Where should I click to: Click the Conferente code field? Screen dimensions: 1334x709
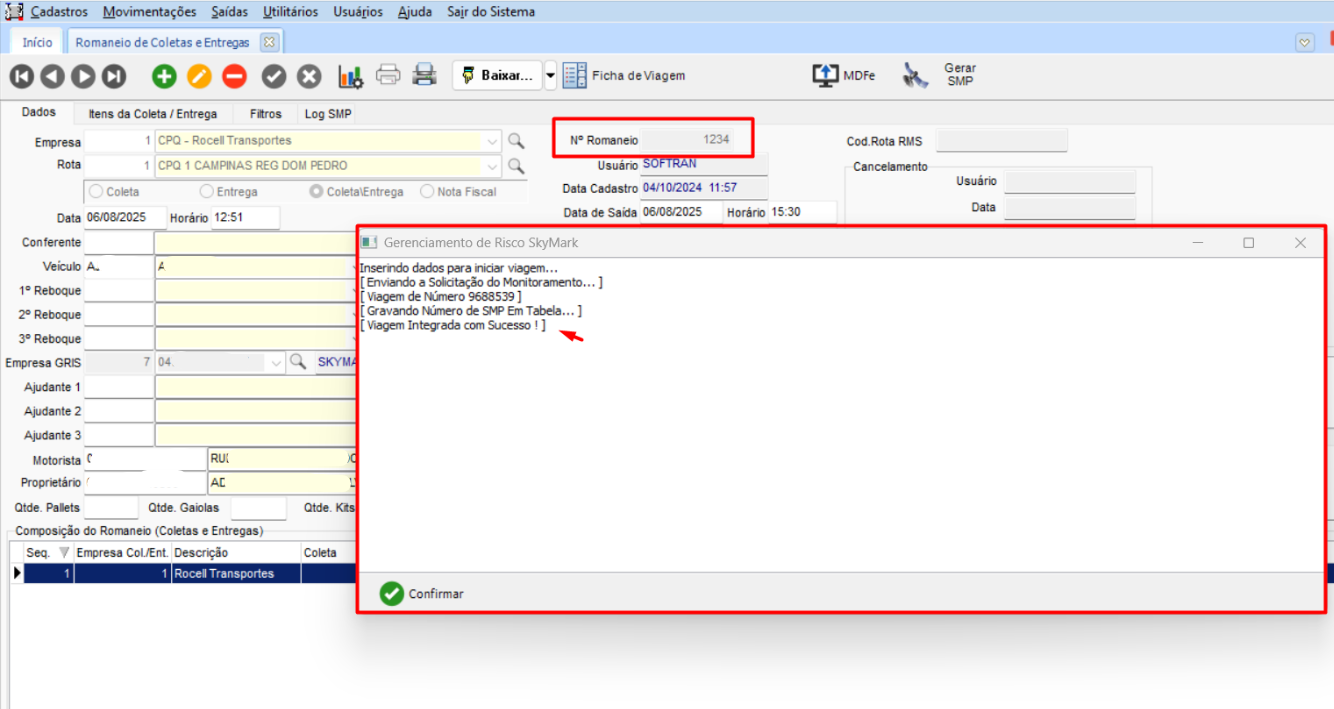click(118, 243)
